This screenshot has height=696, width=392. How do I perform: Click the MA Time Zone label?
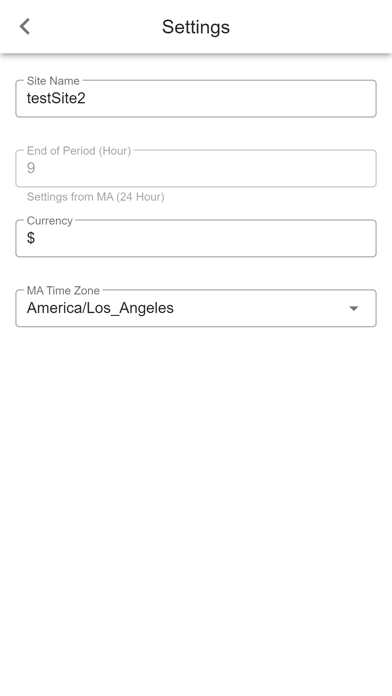click(63, 290)
